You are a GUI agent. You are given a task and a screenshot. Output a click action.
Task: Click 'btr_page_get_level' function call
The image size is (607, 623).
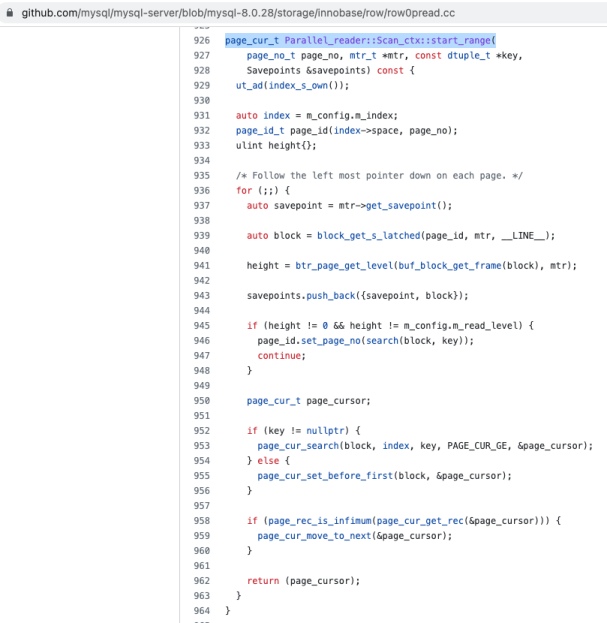344,266
